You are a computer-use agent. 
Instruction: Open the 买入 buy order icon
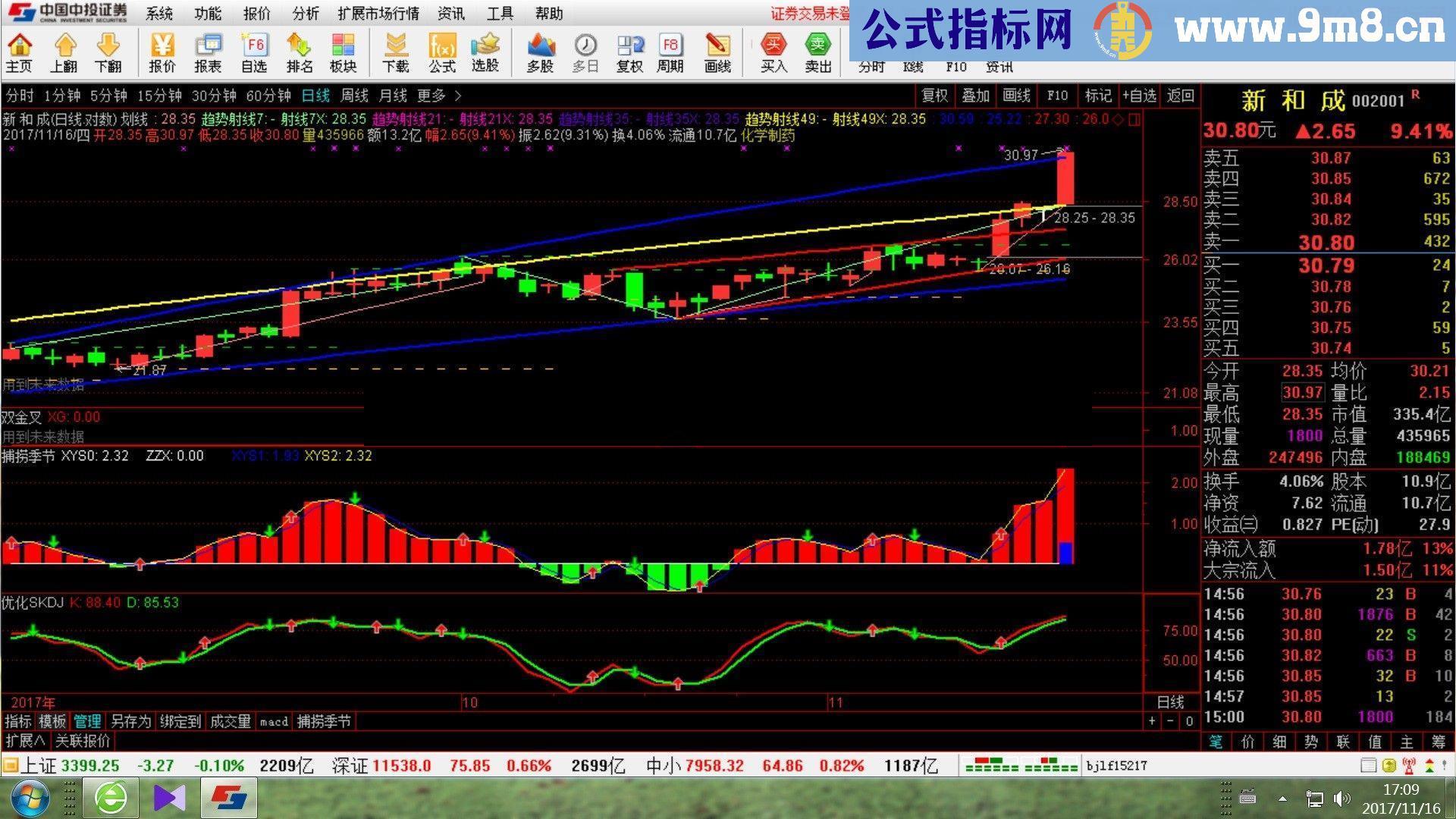[x=772, y=52]
